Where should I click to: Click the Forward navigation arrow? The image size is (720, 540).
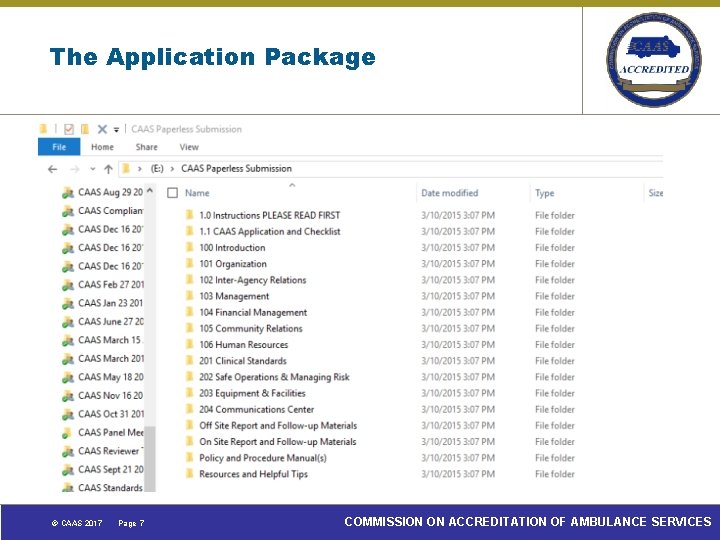coord(74,169)
